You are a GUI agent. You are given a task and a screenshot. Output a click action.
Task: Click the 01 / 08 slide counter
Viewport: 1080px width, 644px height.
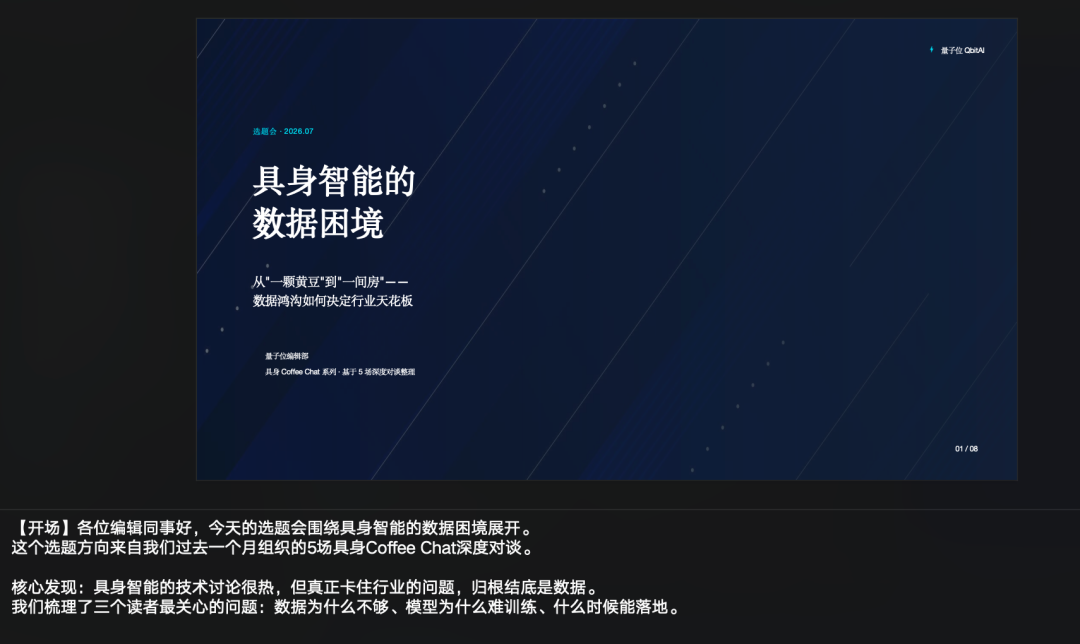pos(966,448)
